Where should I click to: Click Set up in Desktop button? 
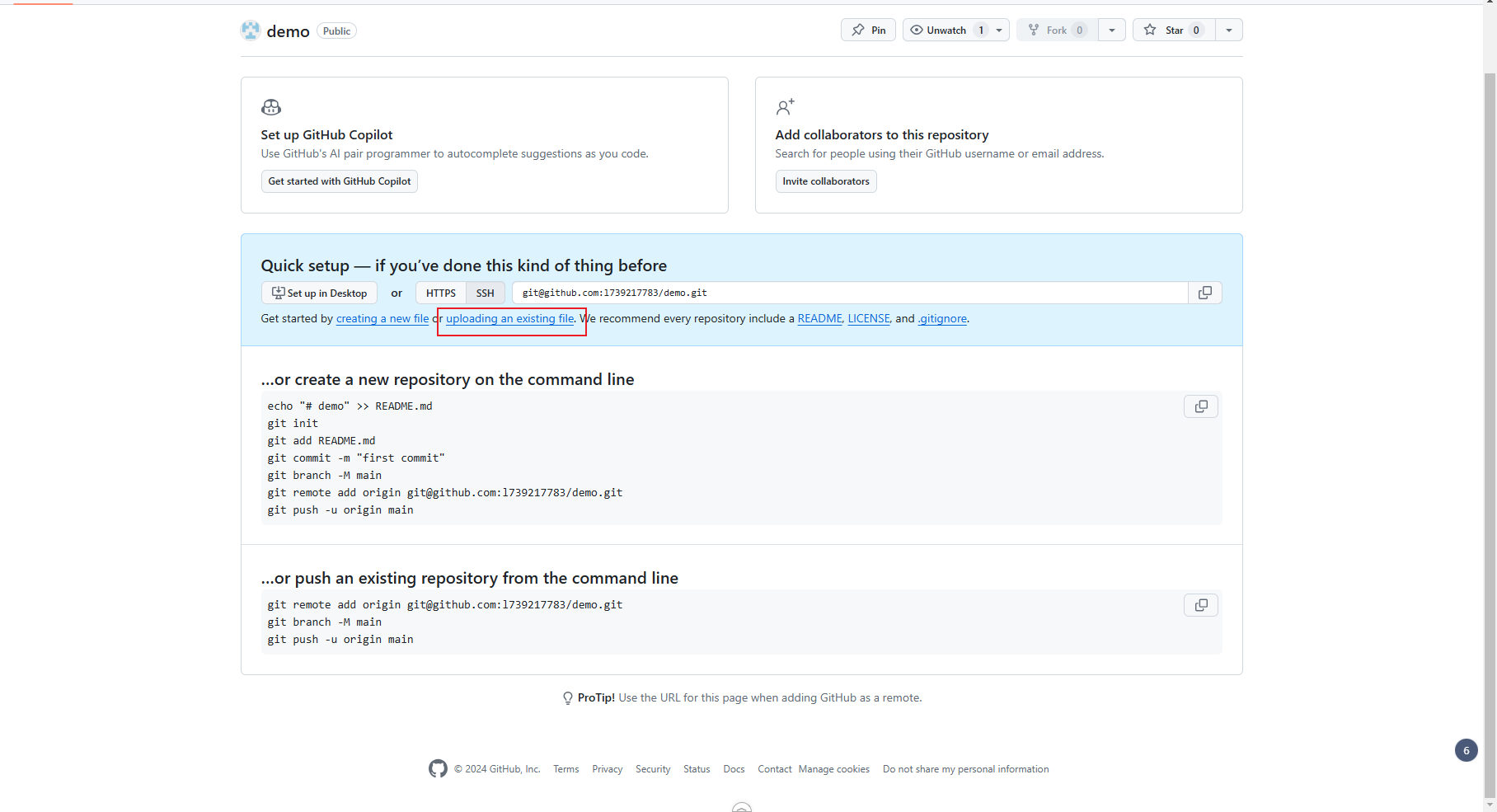point(320,293)
